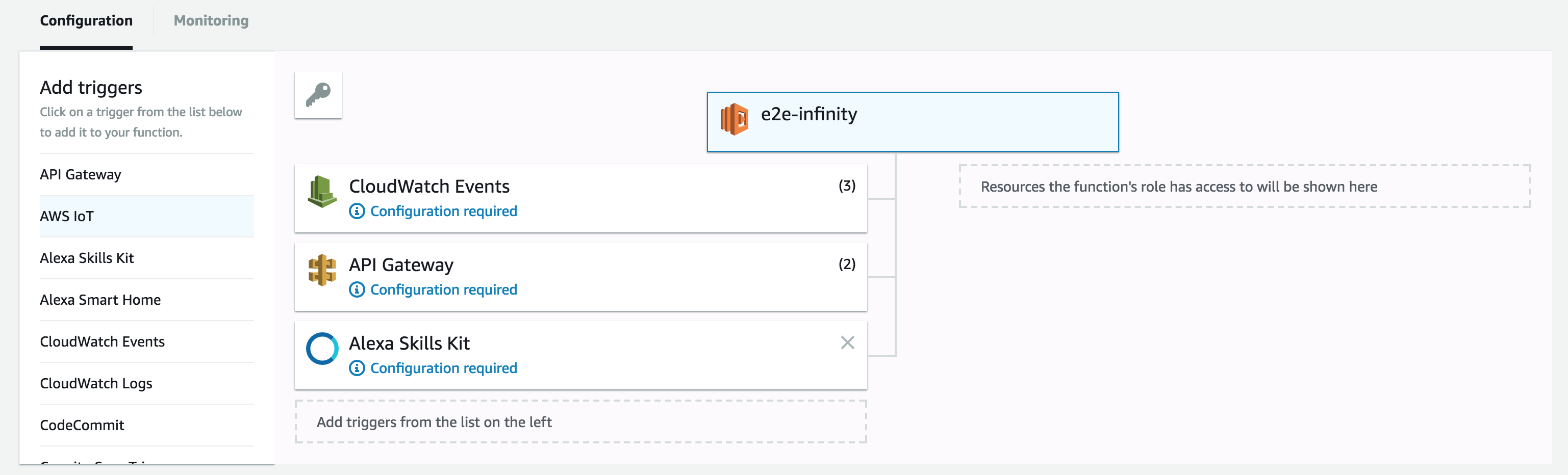Click Configuration required link under API Gateway
Image resolution: width=1568 pixels, height=475 pixels.
tap(444, 289)
